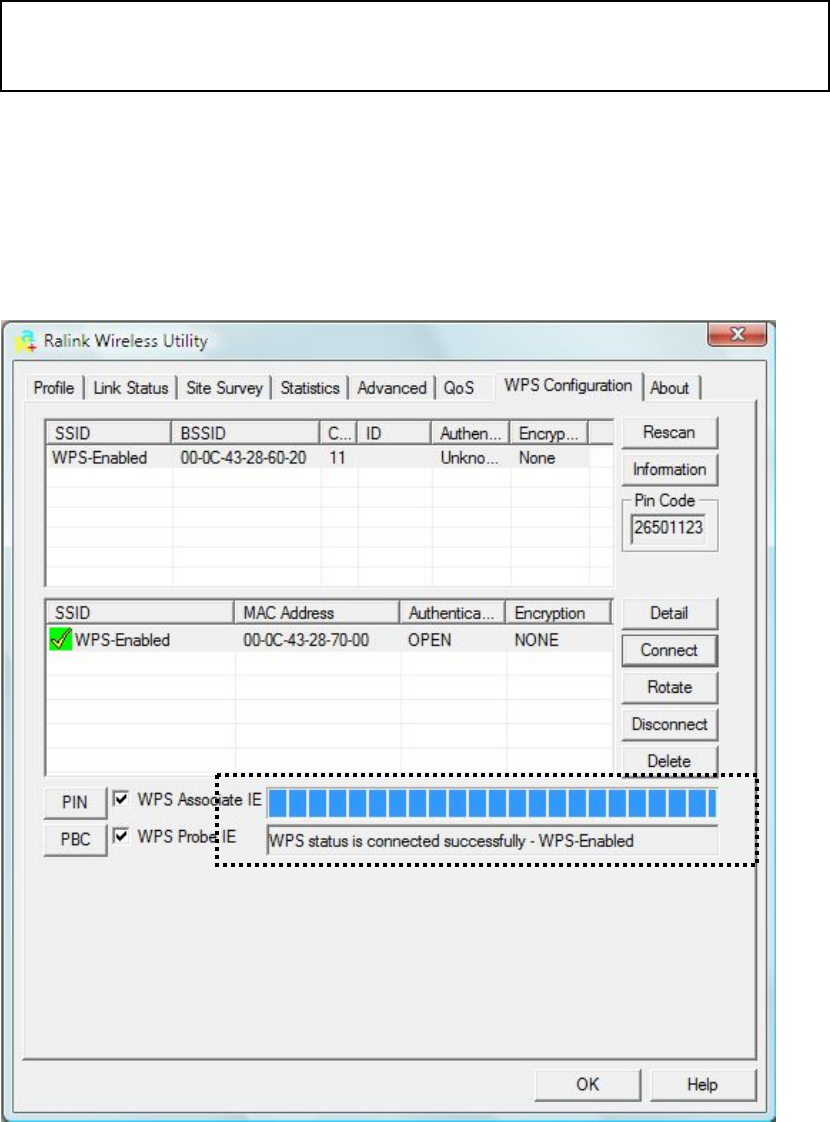Click the ID column header

click(x=394, y=433)
